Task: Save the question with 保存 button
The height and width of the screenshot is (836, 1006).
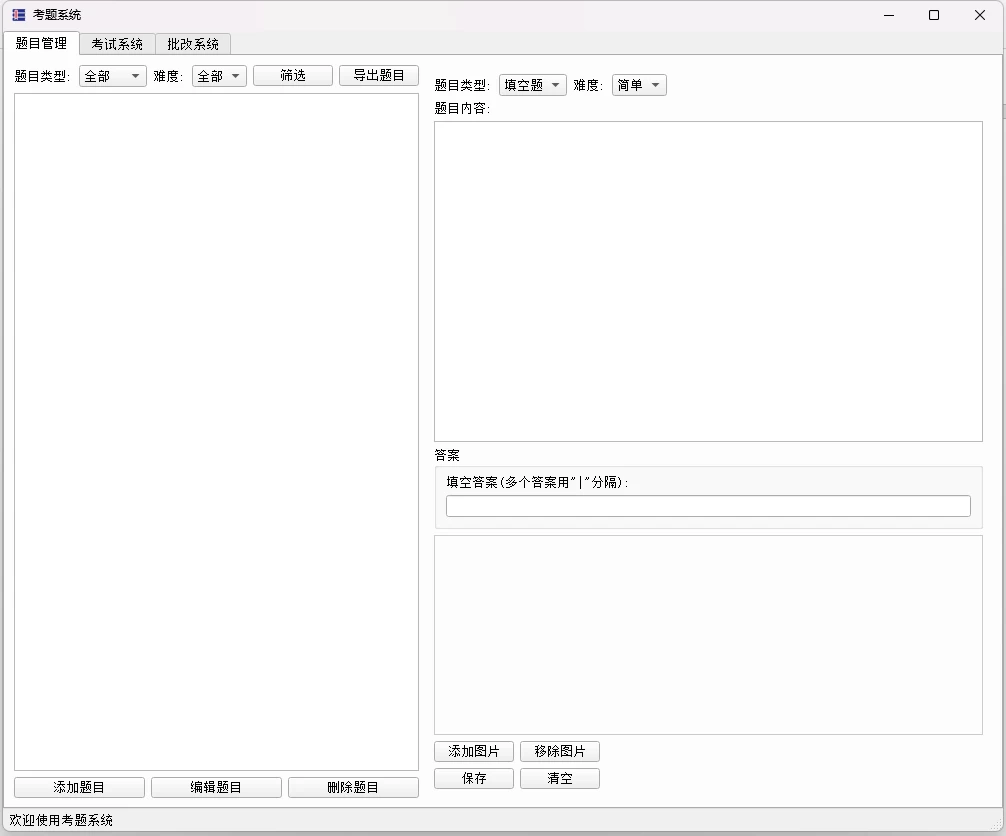Action: [x=474, y=779]
